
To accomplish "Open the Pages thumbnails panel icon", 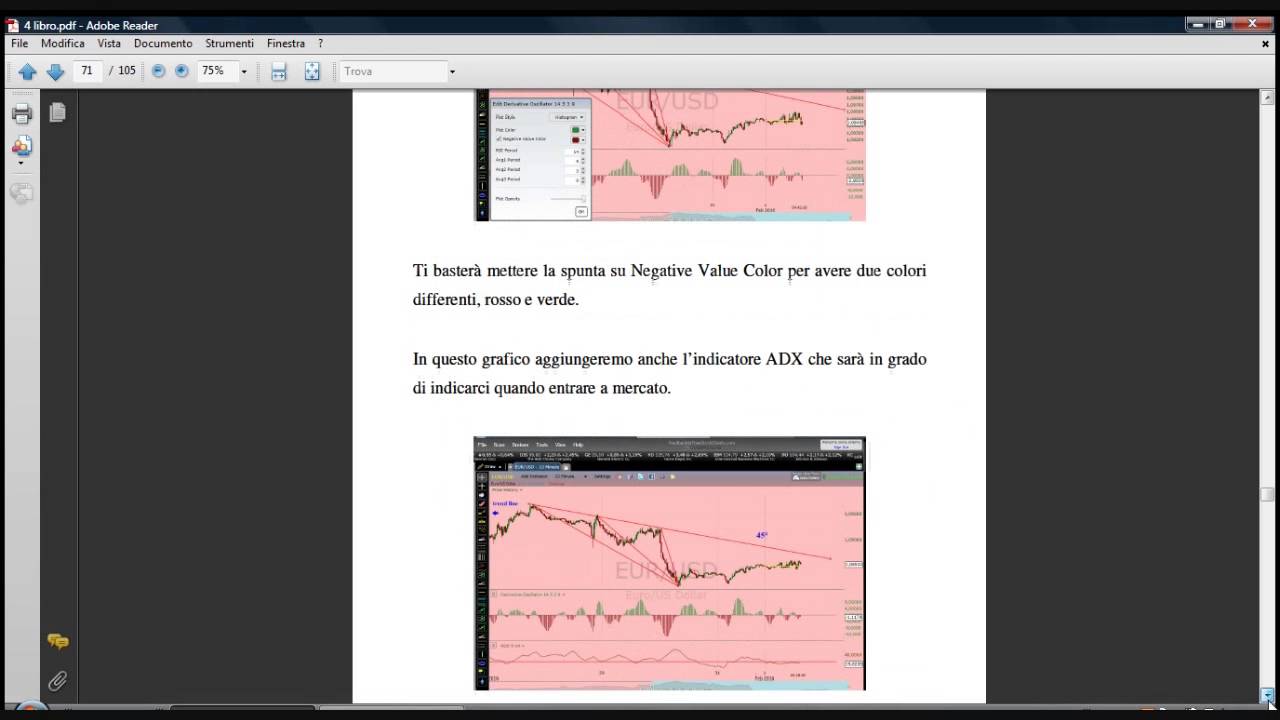I will pos(57,113).
